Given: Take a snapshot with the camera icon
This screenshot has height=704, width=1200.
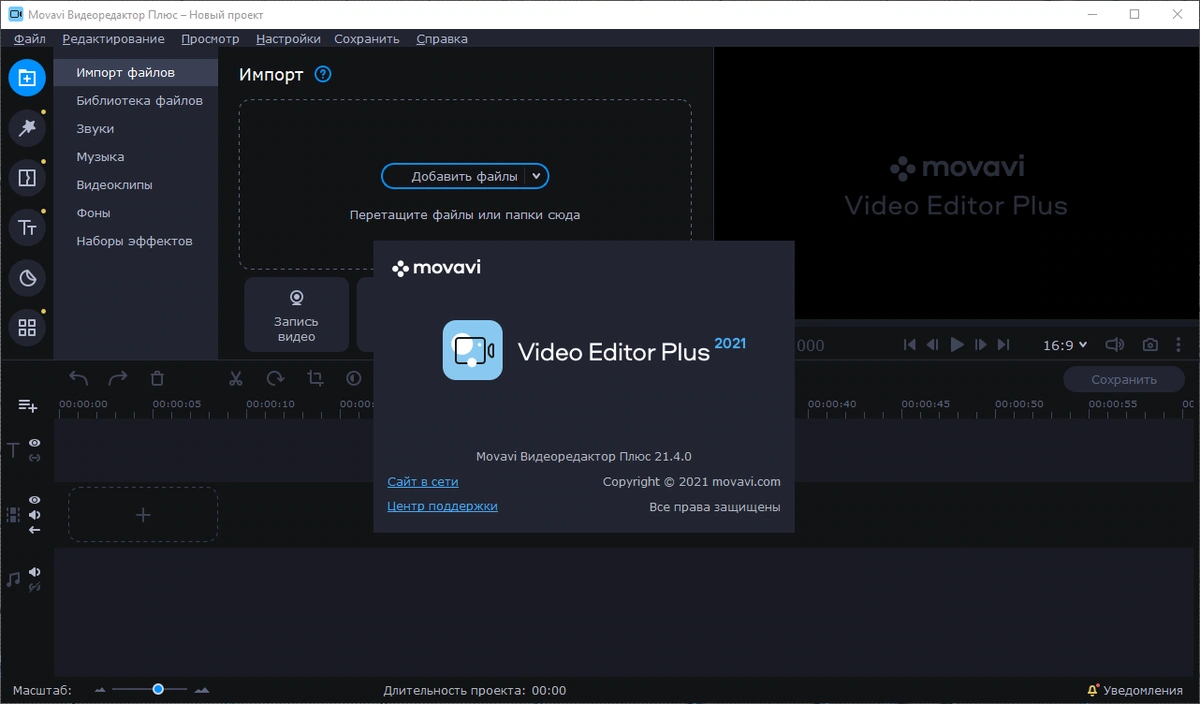Looking at the screenshot, I should point(1151,345).
